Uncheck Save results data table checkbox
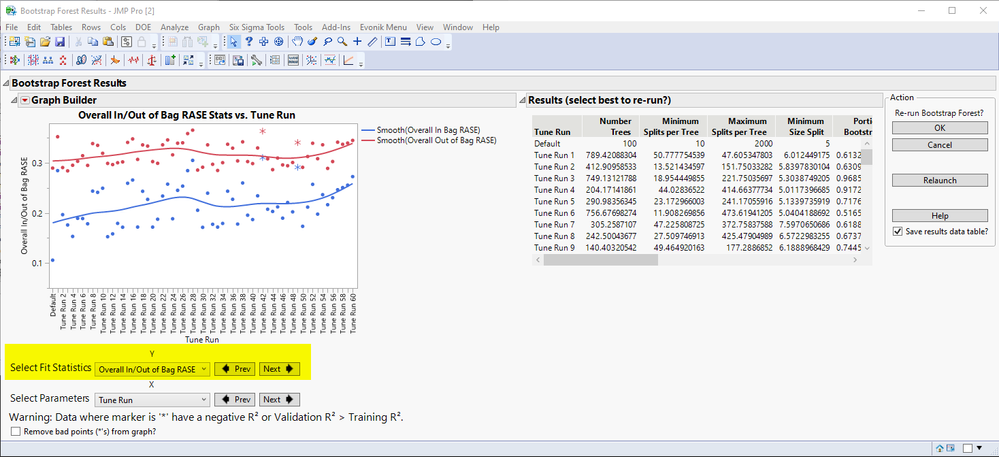The height and width of the screenshot is (457, 999). [x=898, y=231]
